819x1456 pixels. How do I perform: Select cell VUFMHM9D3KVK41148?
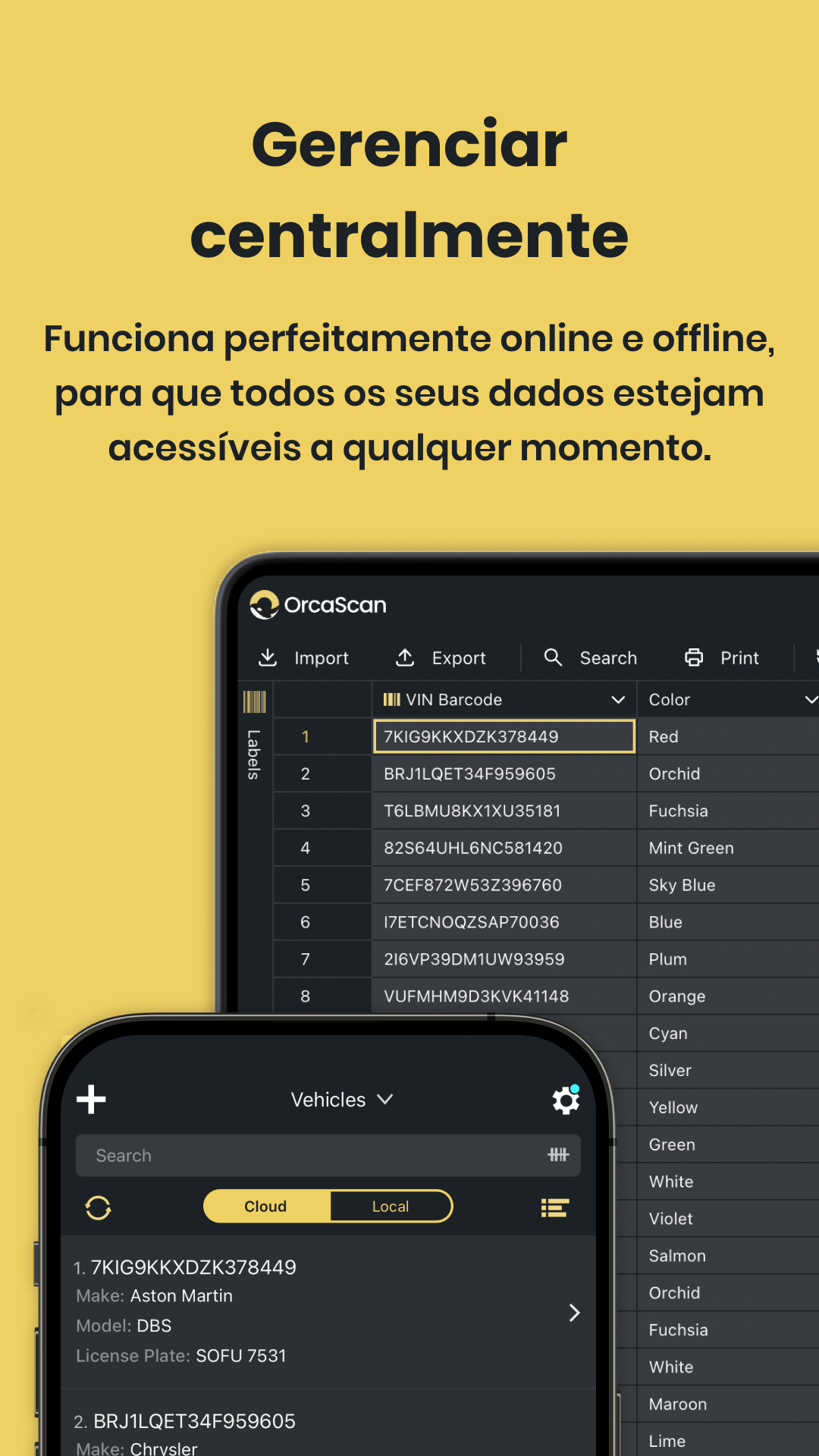pyautogui.click(x=504, y=996)
